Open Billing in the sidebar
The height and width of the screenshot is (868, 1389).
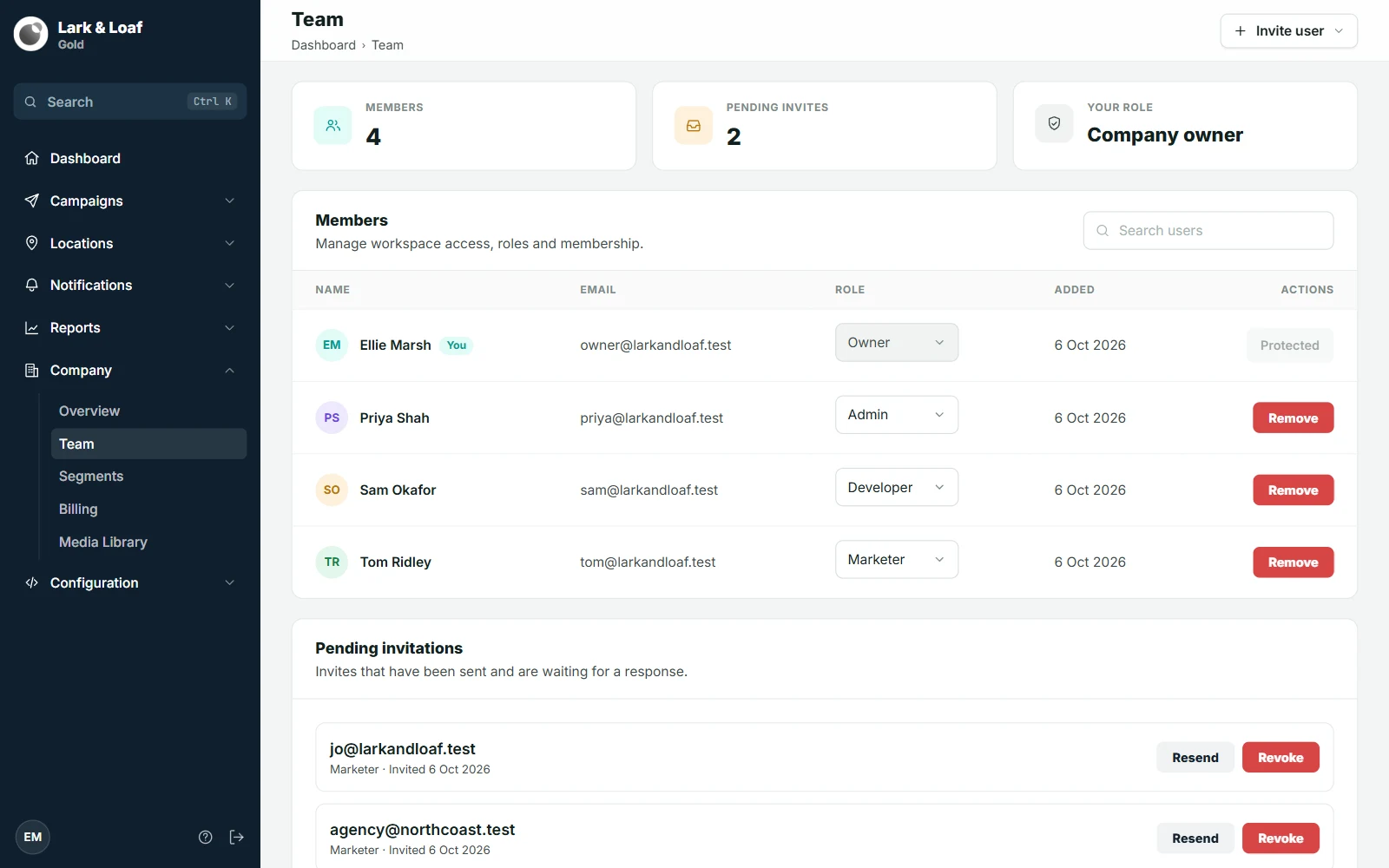[x=148, y=509]
